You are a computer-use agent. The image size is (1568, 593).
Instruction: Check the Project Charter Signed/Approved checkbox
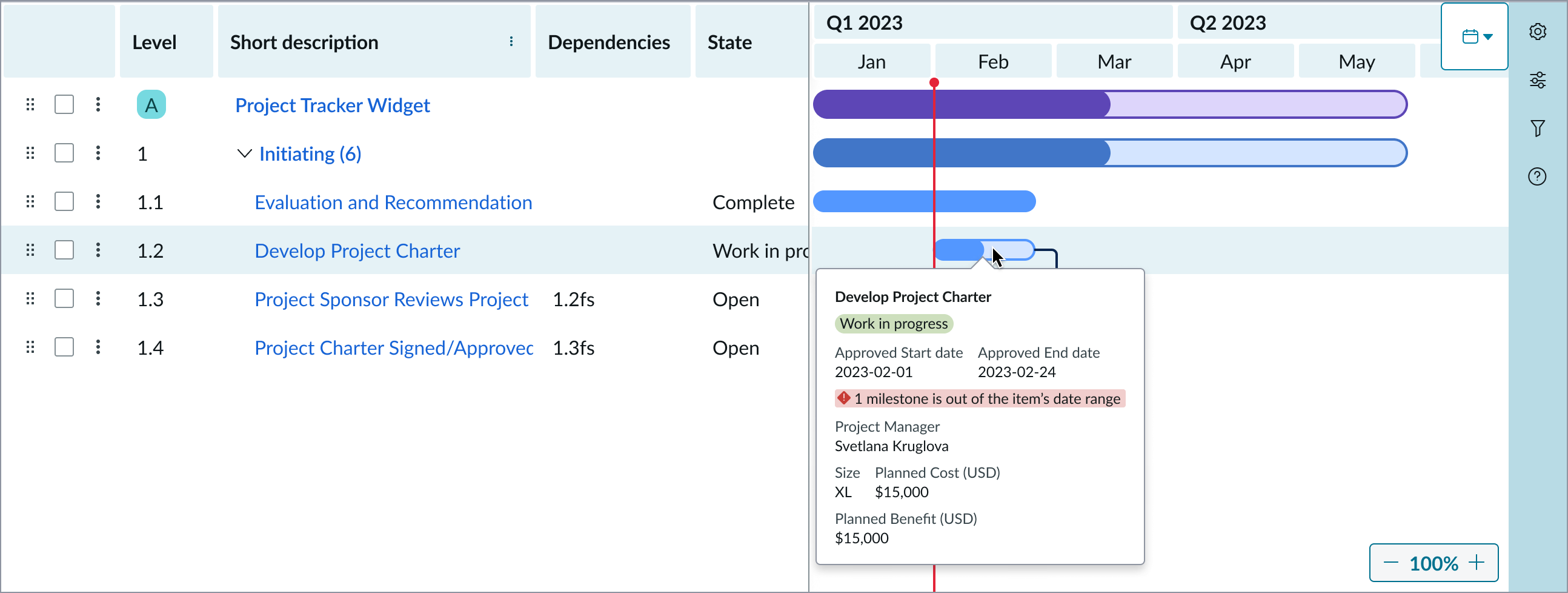(x=64, y=347)
